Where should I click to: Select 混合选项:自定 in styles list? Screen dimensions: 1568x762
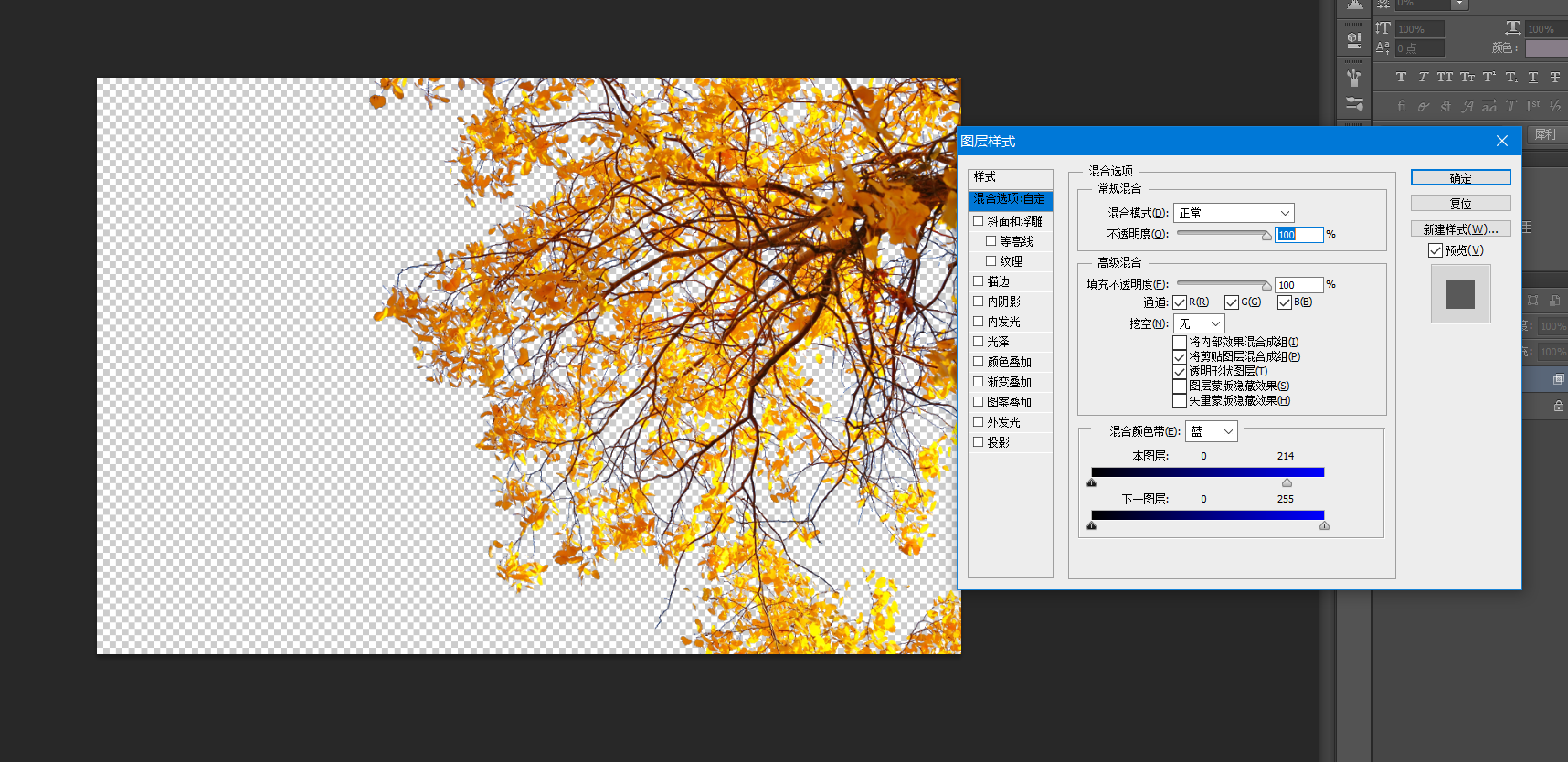pyautogui.click(x=1011, y=199)
